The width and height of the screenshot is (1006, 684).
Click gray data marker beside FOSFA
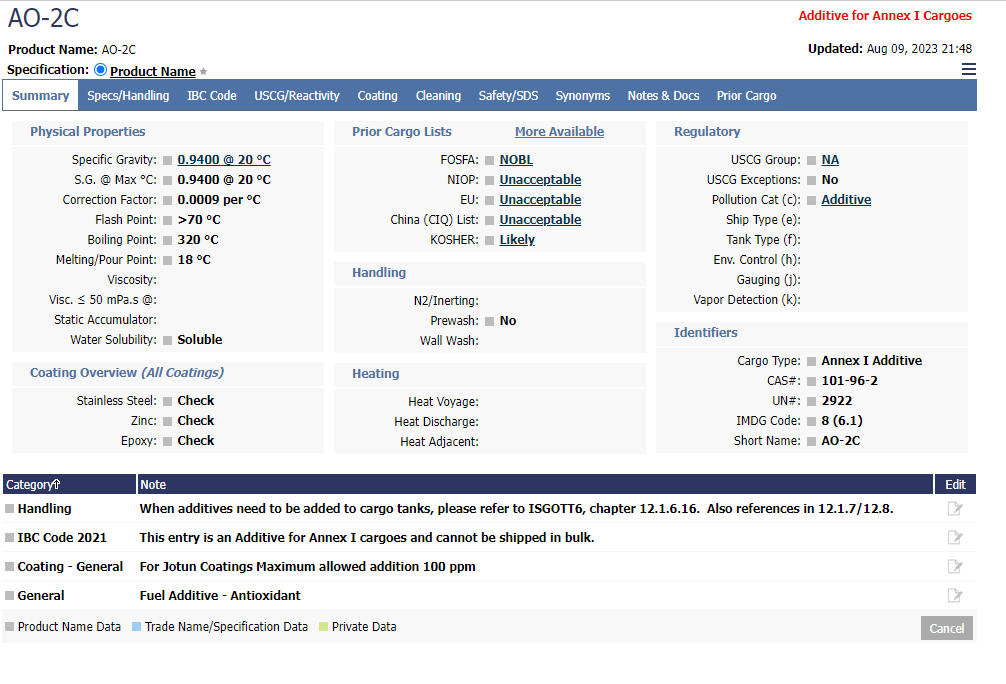tap(490, 160)
